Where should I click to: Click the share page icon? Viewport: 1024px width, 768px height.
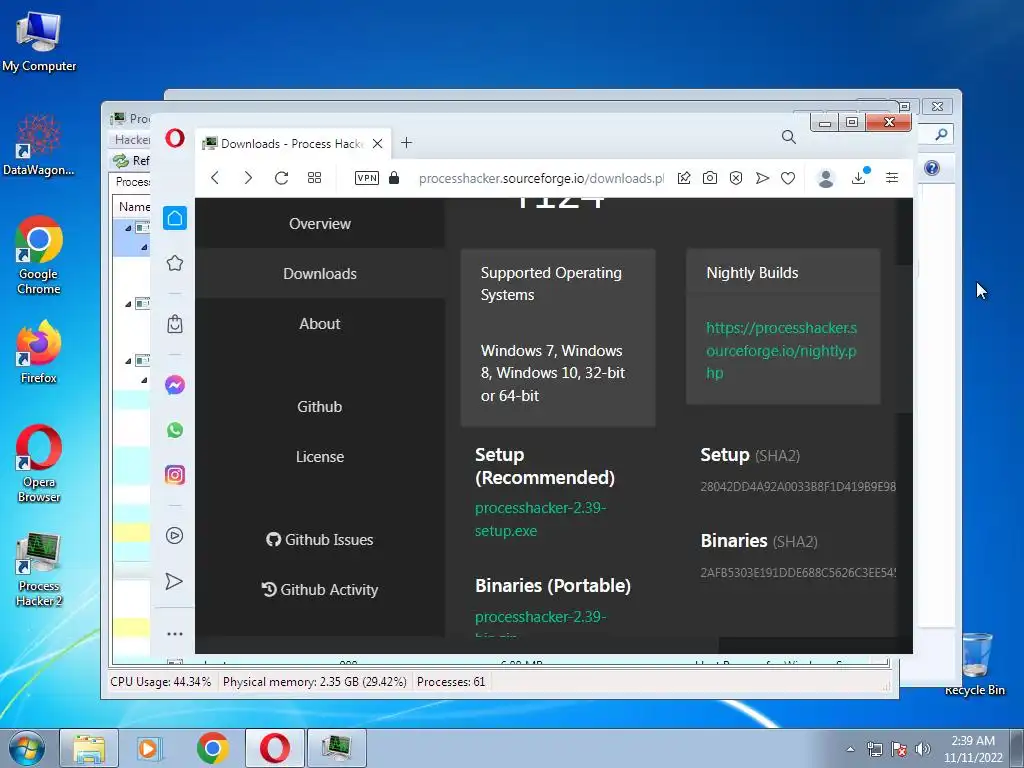(x=684, y=178)
